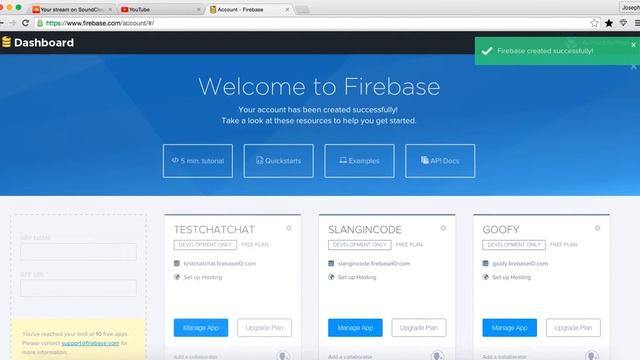This screenshot has width=640, height=360.
Task: Click Upgrade Plan on SLANGINCODE card
Action: tap(419, 328)
